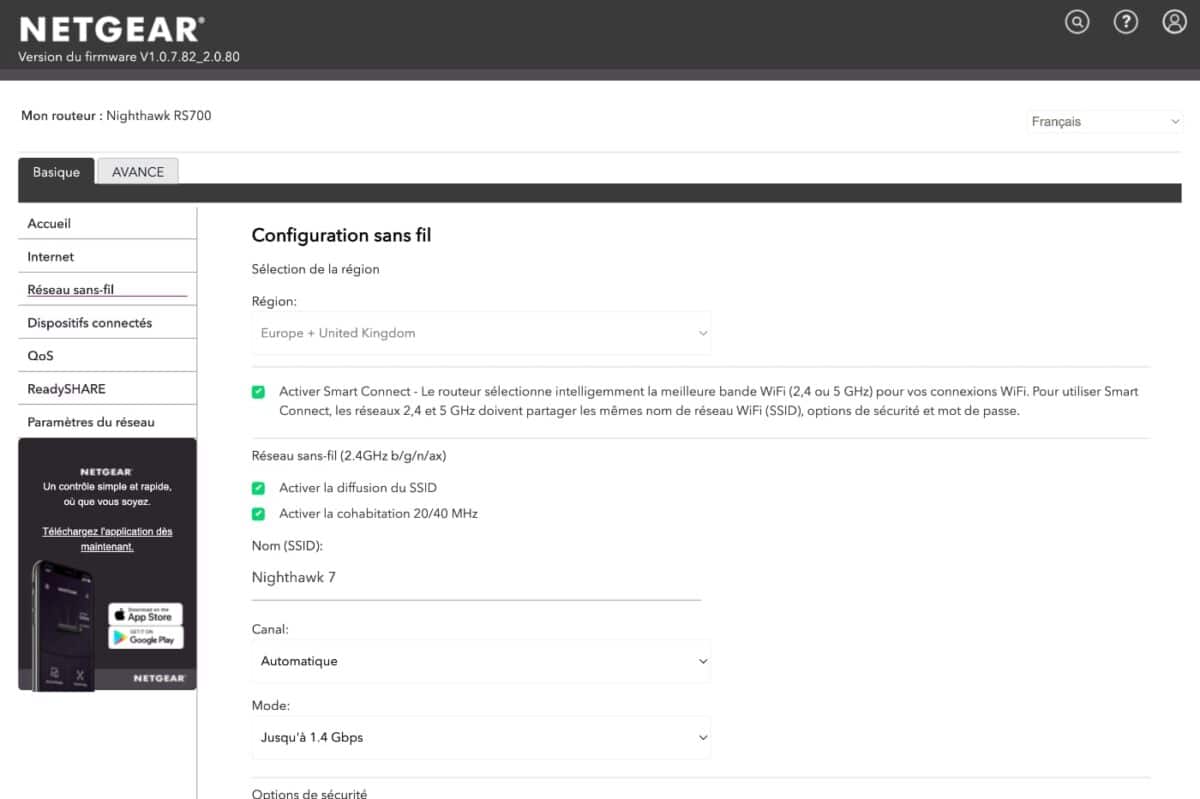Click the Réseau sans-fil (2.4GHz b/g/n/ax) label
The image size is (1200, 799).
(349, 456)
